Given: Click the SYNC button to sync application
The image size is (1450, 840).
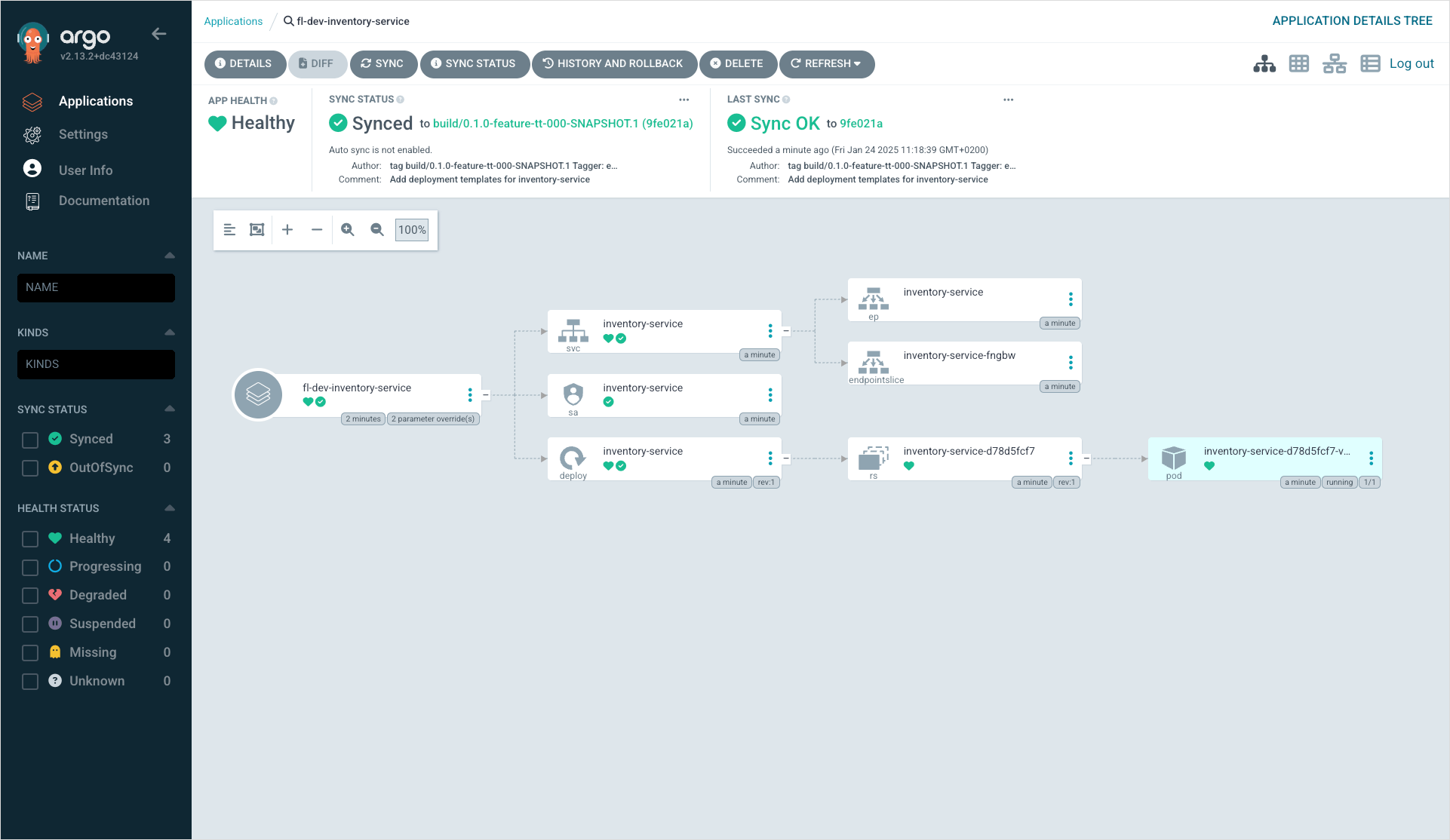Looking at the screenshot, I should (382, 64).
